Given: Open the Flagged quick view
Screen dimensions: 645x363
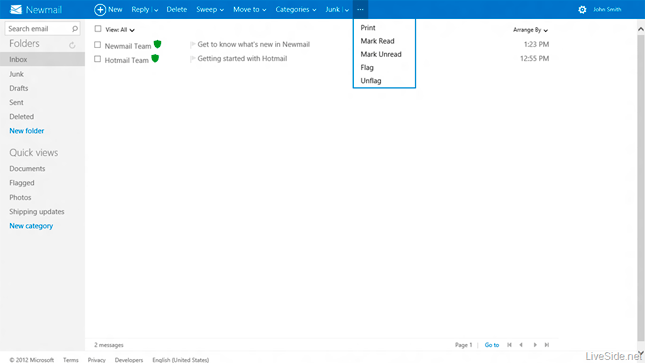Looking at the screenshot, I should tap(22, 183).
